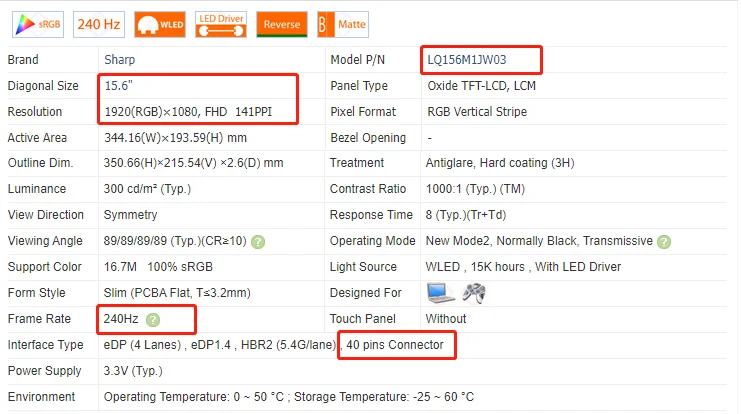Click the Matte surface badge
Screen dimensions: 741x414
tap(343, 25)
